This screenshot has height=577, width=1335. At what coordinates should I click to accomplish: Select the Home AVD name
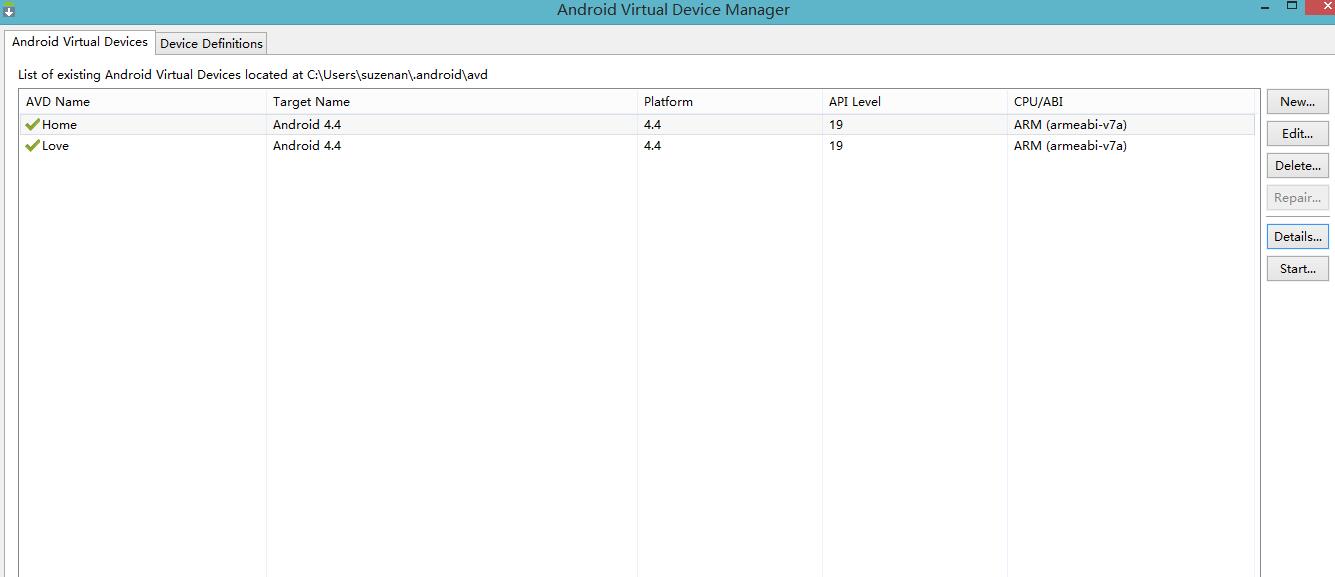59,125
